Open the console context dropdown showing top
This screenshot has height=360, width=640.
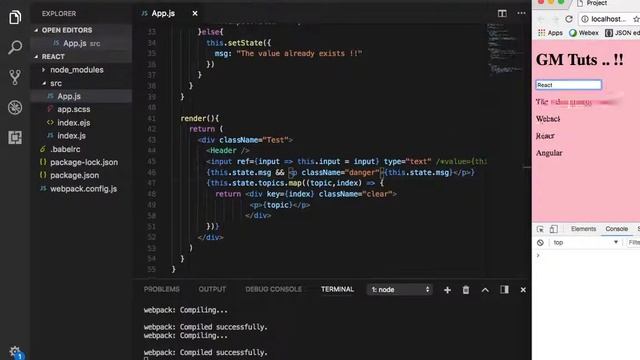coord(585,242)
